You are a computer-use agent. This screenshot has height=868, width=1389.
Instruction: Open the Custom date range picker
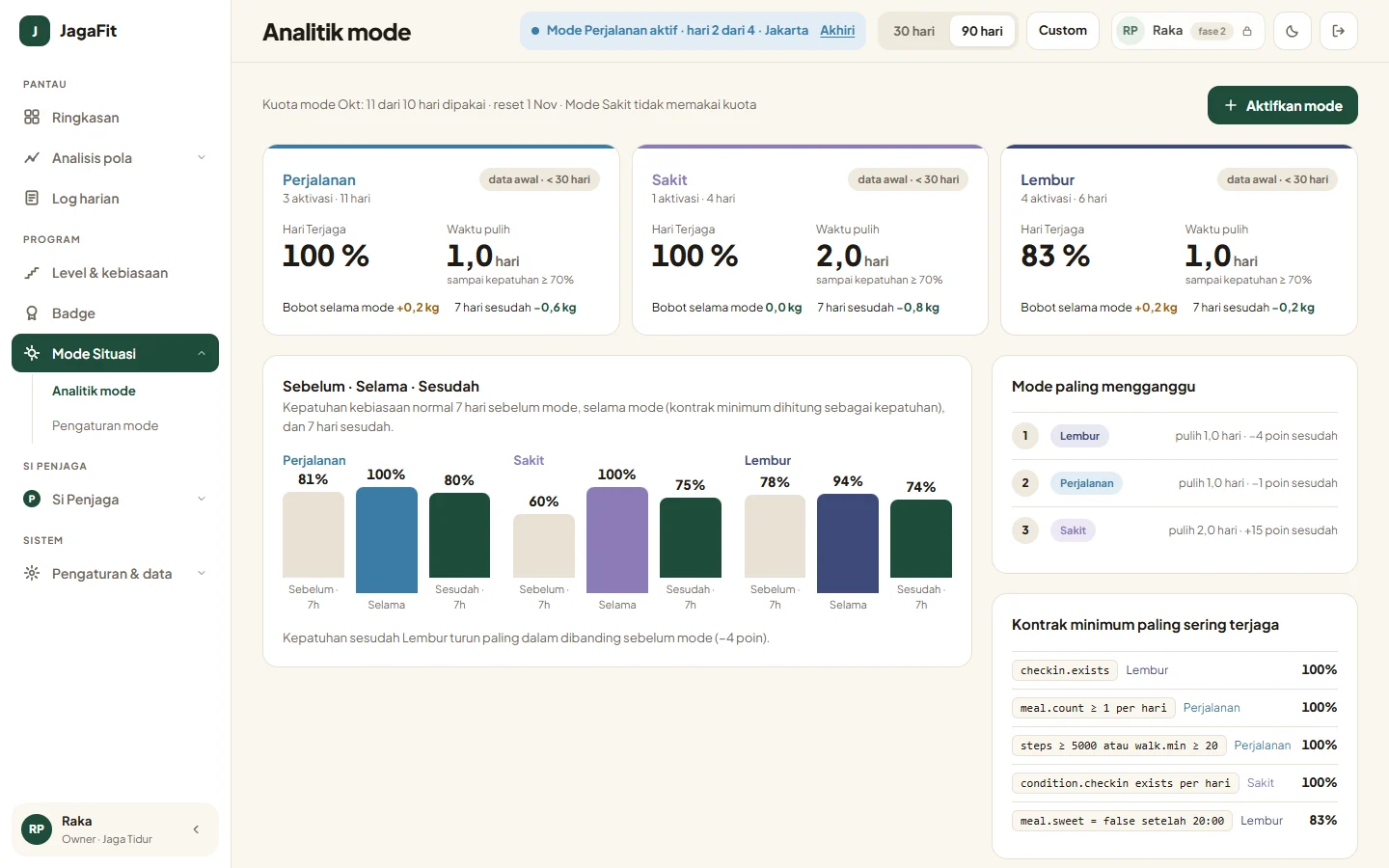1063,31
